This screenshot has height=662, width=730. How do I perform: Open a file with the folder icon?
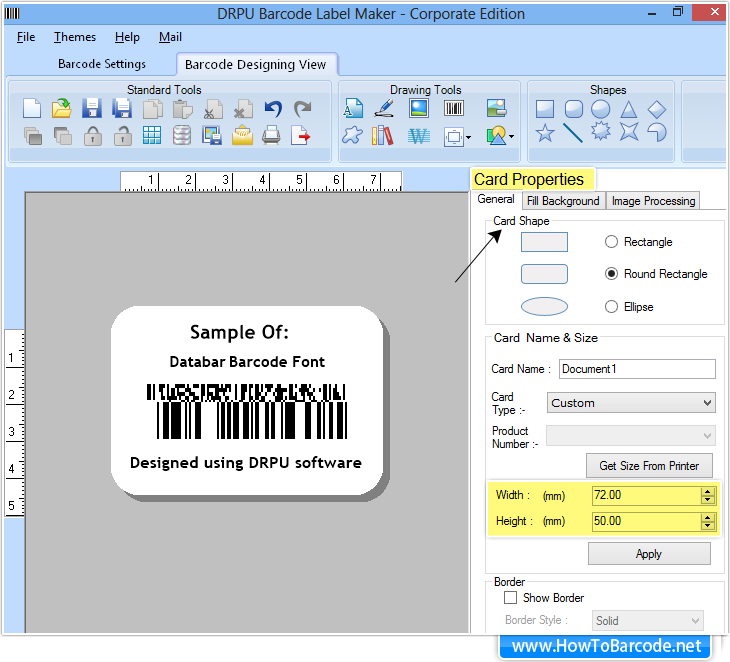(x=61, y=108)
